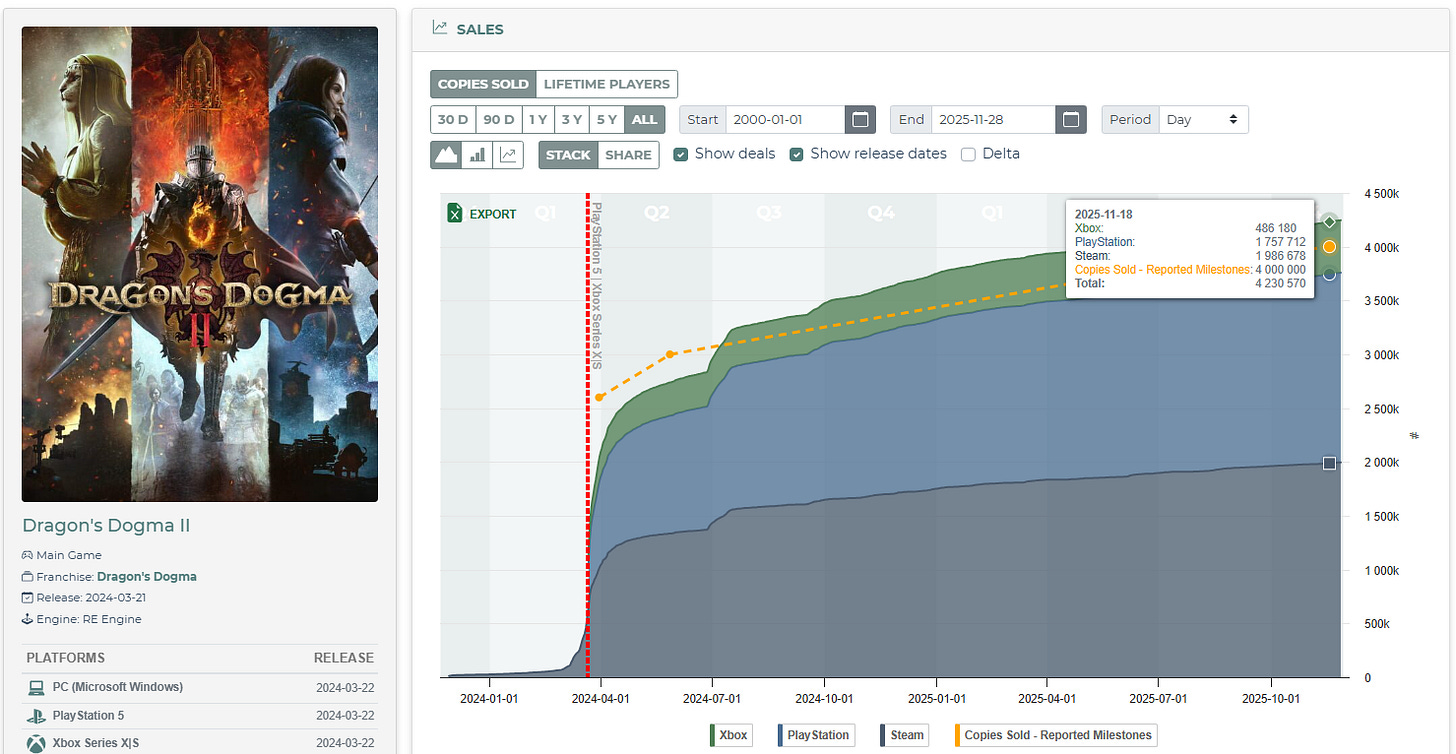
Task: Click the green Xbox diamond data marker
Action: pos(1329,221)
